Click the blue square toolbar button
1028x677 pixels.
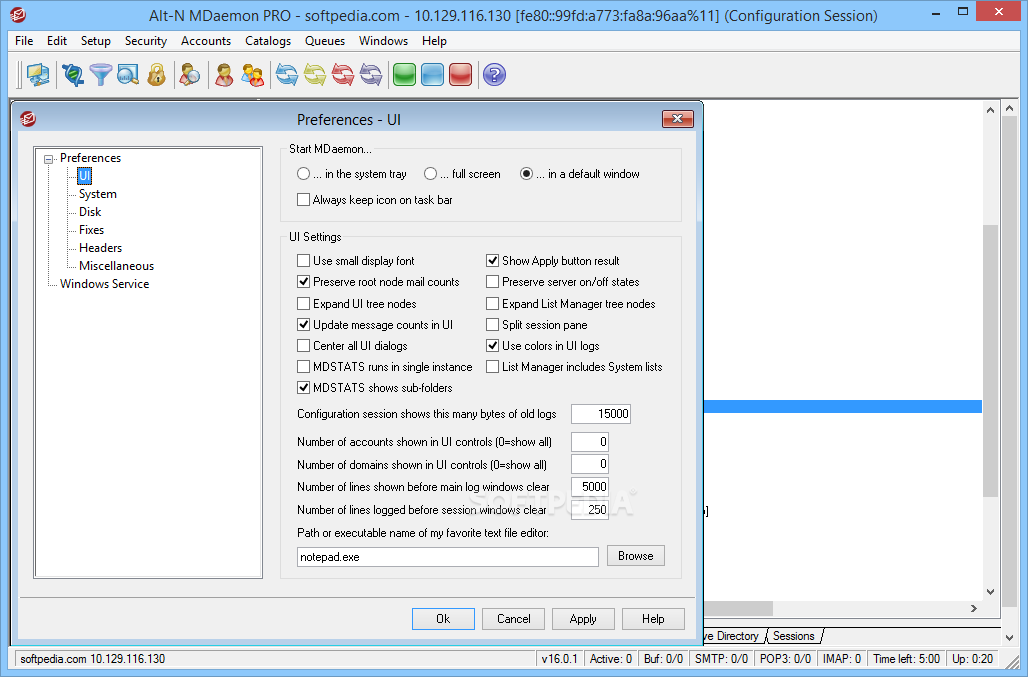click(x=433, y=75)
